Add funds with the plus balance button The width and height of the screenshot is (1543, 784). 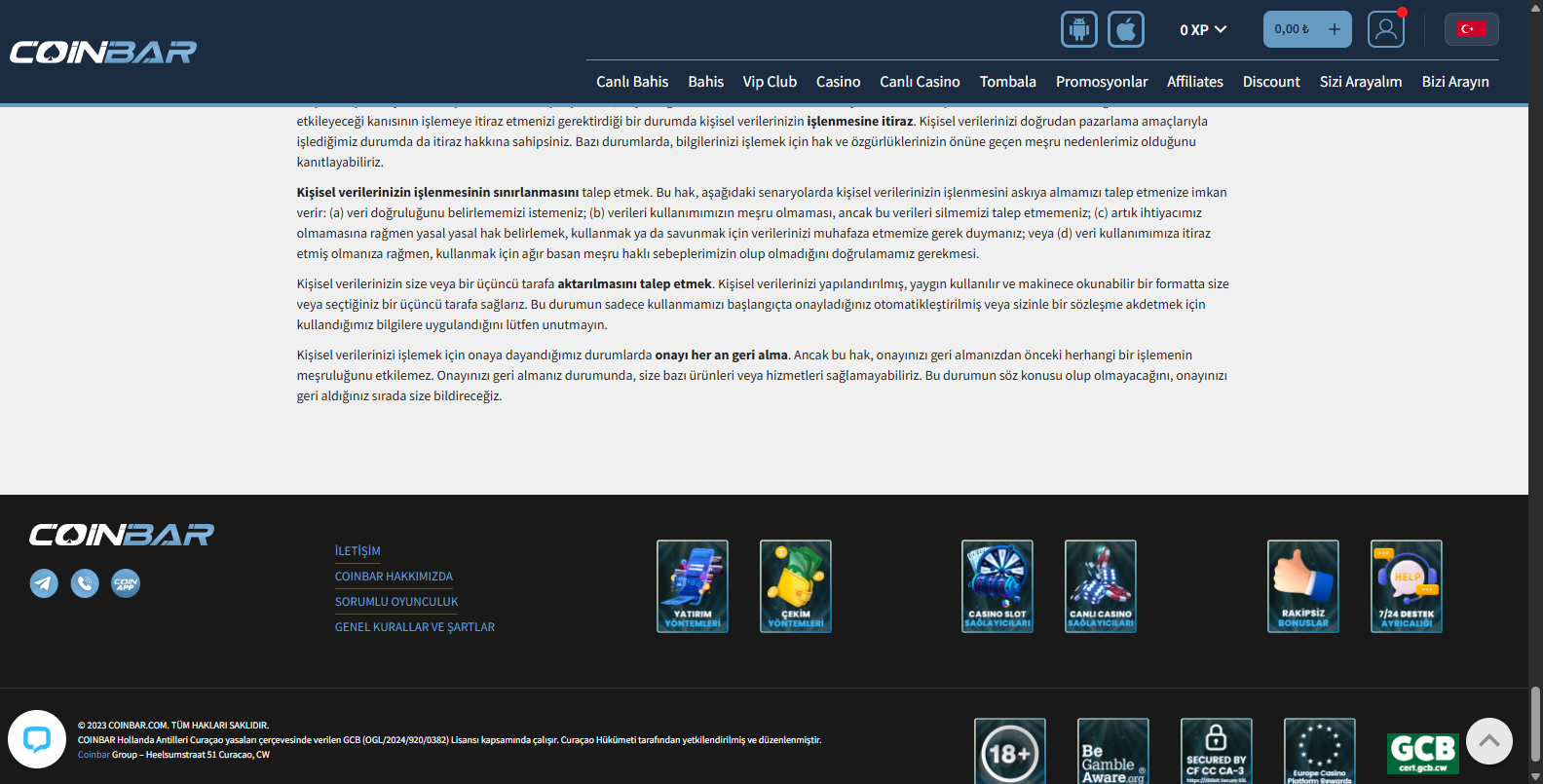pyautogui.click(x=1335, y=29)
